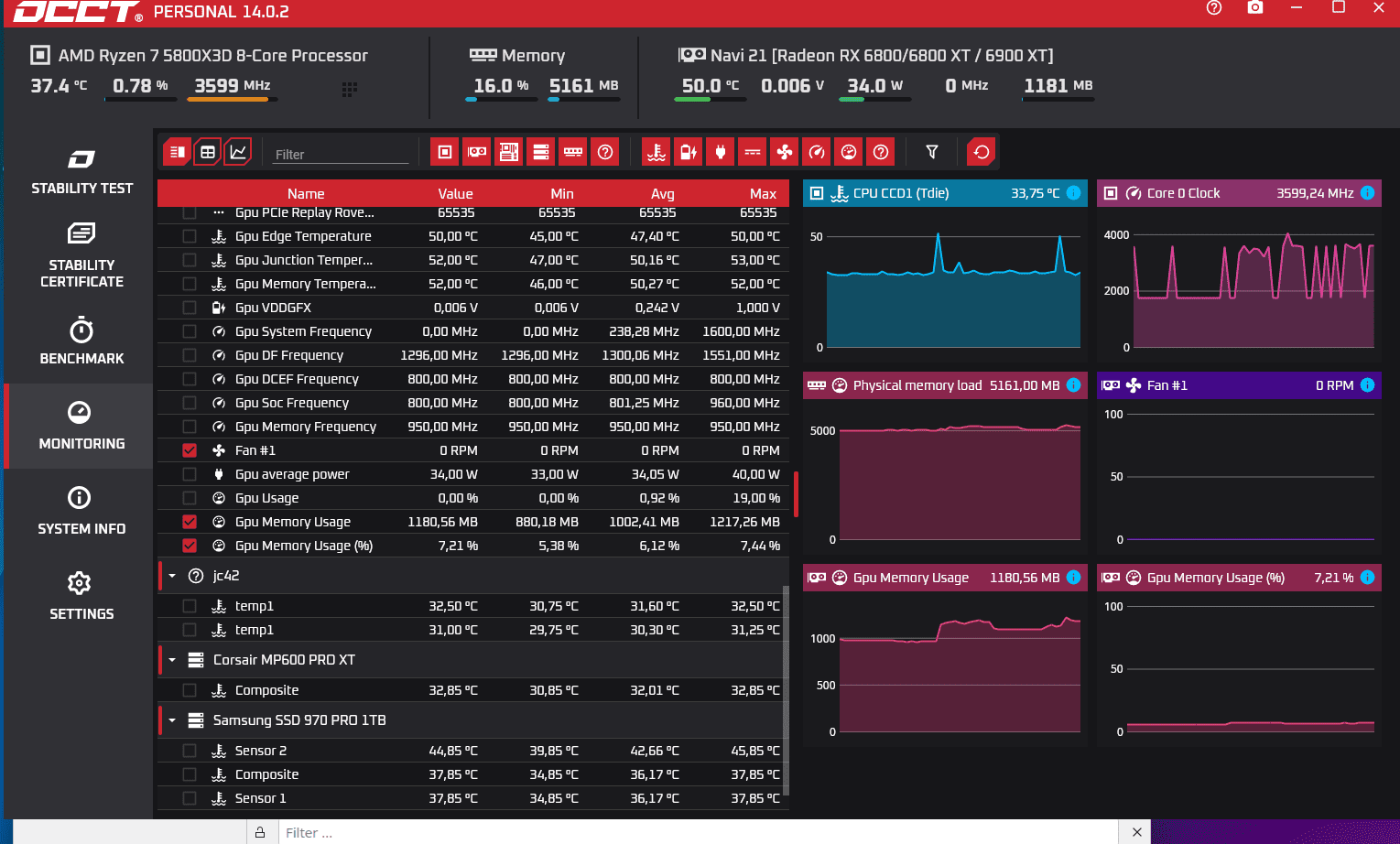Check the Gpu Memory Frequency checkbox
Viewport: 1400px width, 844px height.
190,427
